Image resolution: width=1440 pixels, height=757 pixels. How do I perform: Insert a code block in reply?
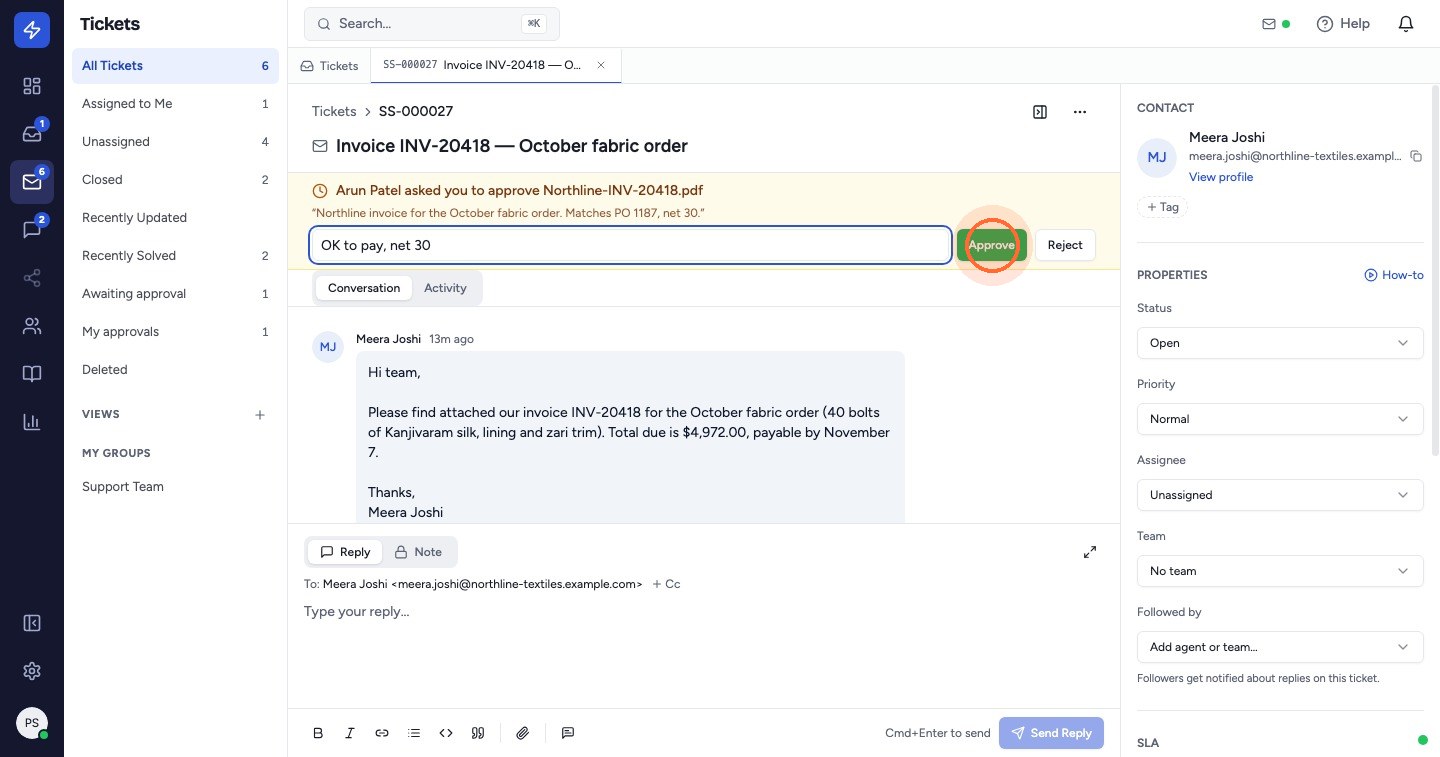(446, 733)
